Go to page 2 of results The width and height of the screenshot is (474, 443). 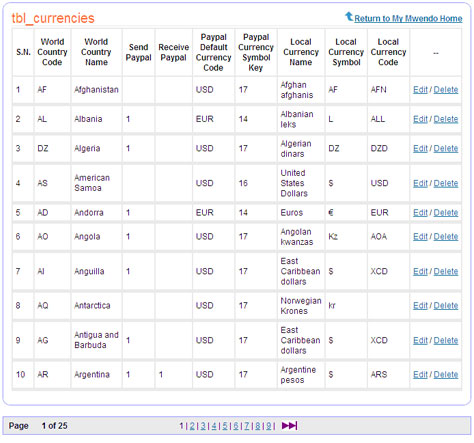pos(192,426)
